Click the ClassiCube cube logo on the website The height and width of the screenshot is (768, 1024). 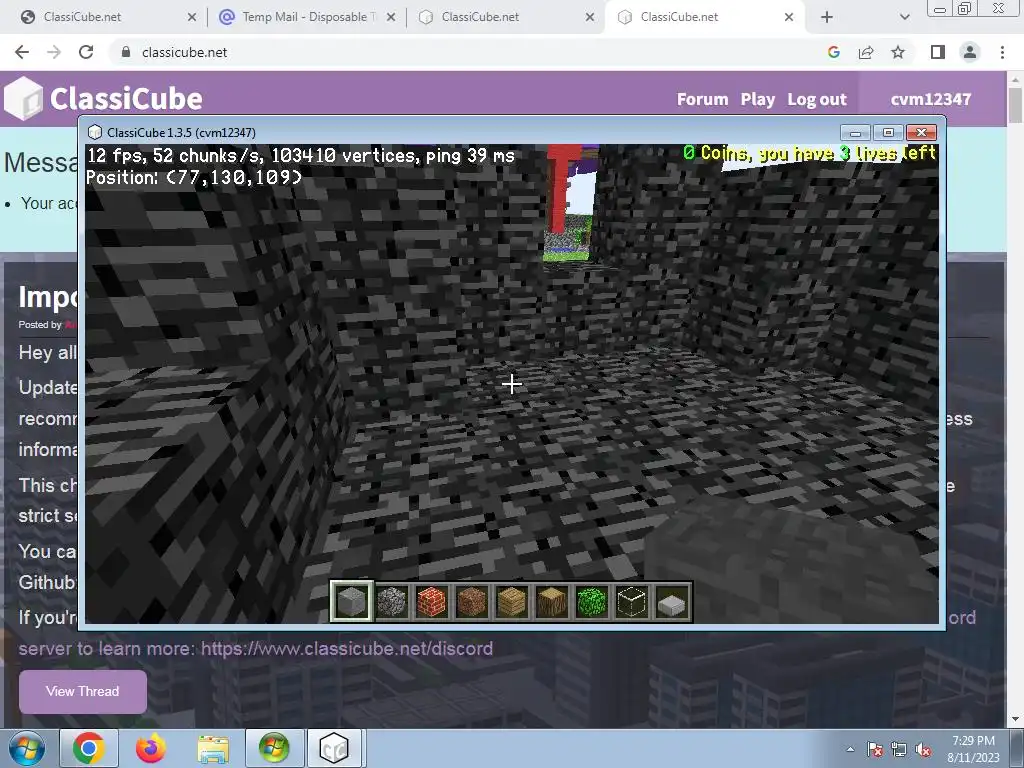[24, 99]
